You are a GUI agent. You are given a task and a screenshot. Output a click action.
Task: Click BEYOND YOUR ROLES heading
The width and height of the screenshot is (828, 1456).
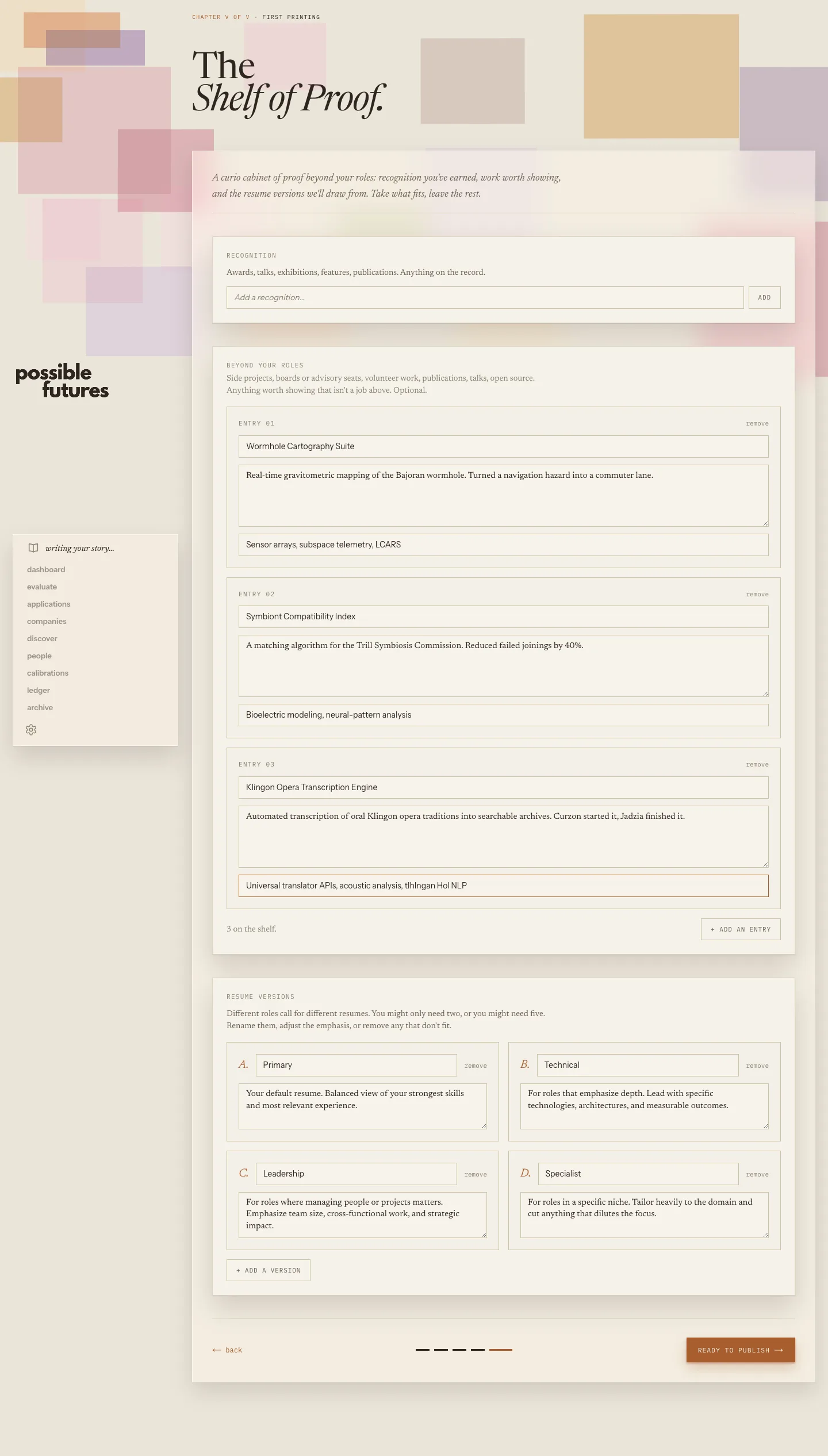tap(265, 366)
